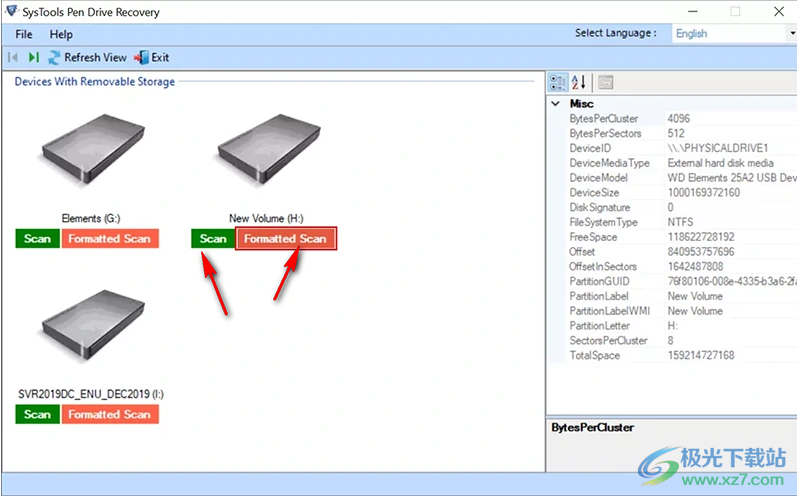Sort properties alphabetically with A-Z icon
This screenshot has width=797, height=496.
tap(580, 82)
